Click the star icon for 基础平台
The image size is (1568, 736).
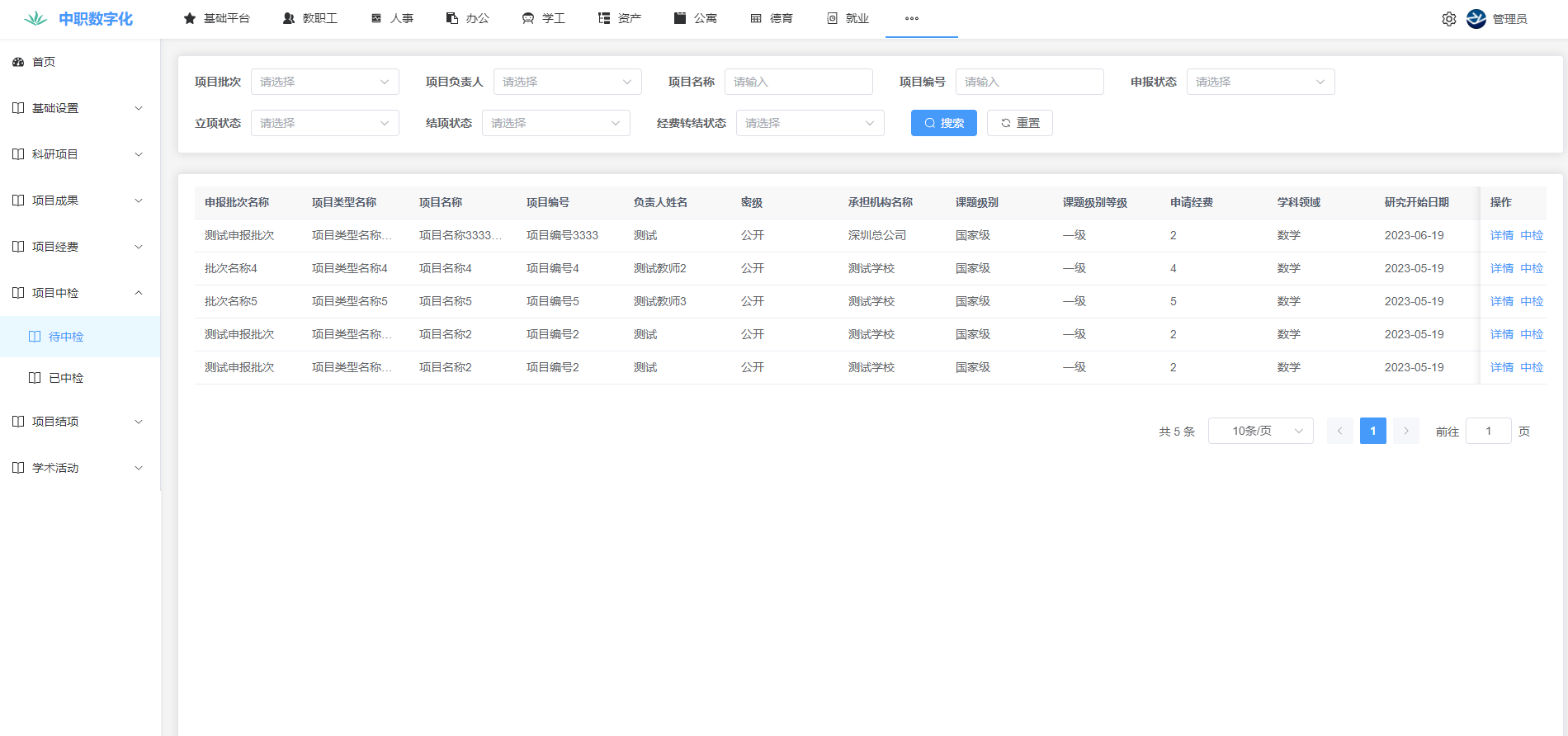[190, 18]
